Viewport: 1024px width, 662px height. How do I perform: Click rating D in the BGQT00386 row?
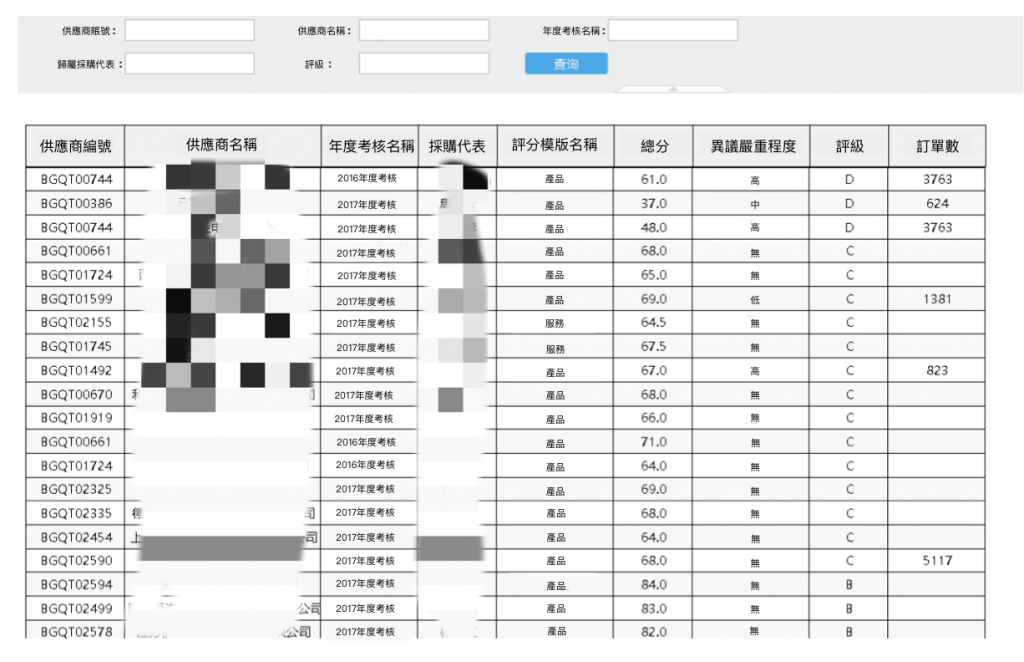tap(849, 204)
